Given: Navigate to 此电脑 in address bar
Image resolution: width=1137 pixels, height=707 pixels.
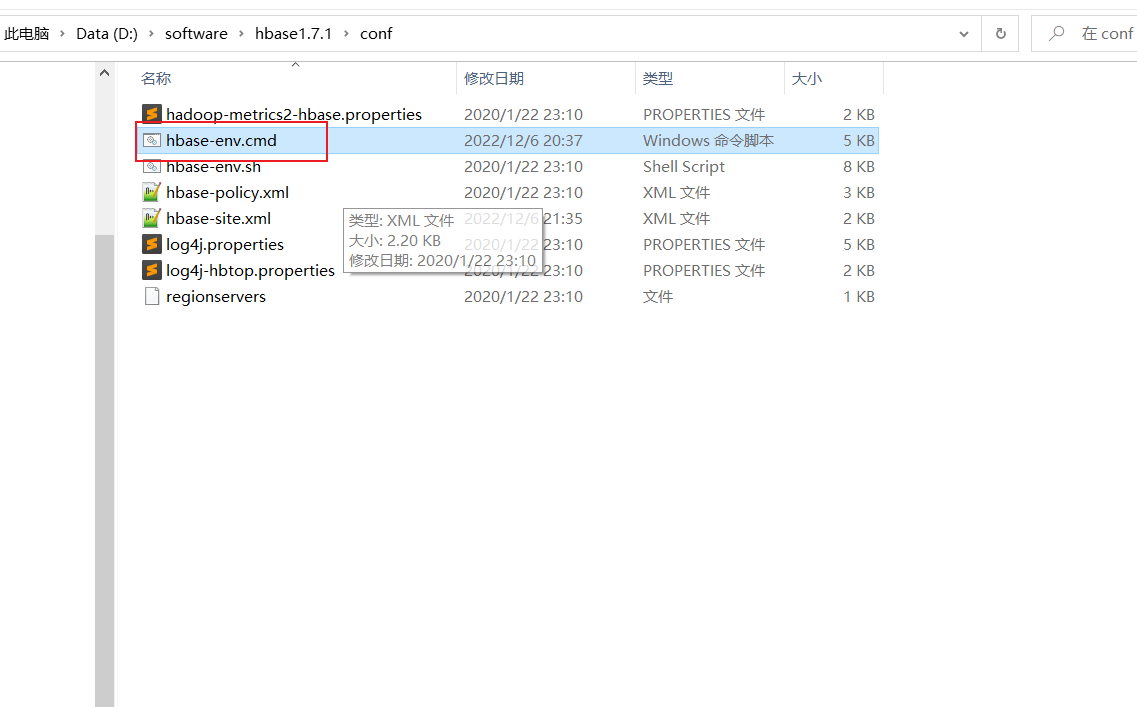Looking at the screenshot, I should pos(27,33).
